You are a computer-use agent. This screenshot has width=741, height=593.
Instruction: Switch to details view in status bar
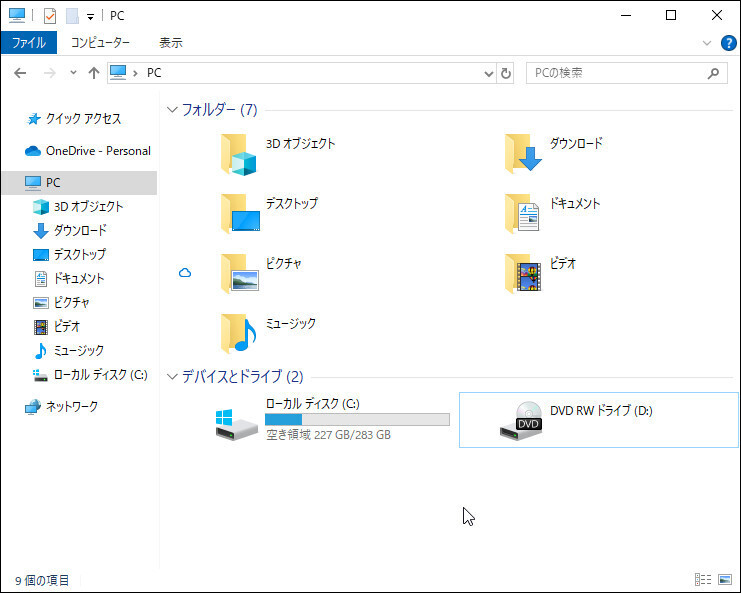click(703, 579)
